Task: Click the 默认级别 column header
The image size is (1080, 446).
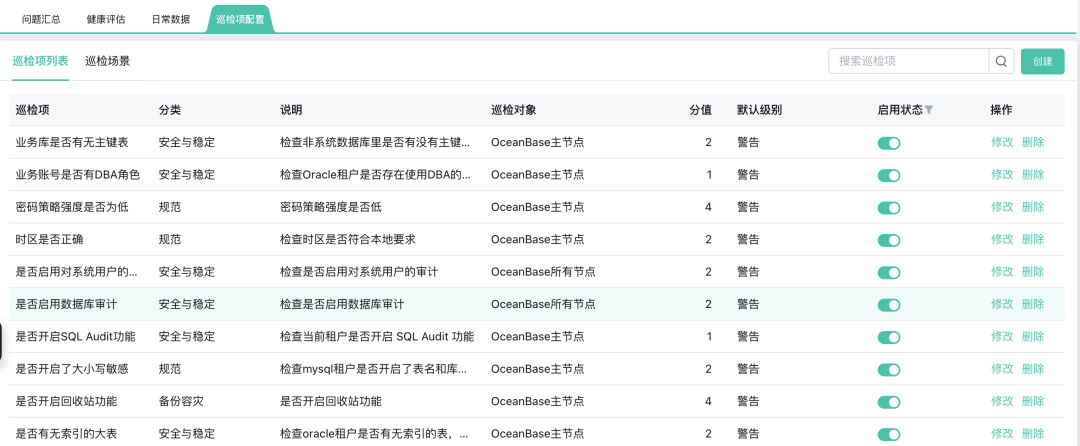Action: (759, 110)
